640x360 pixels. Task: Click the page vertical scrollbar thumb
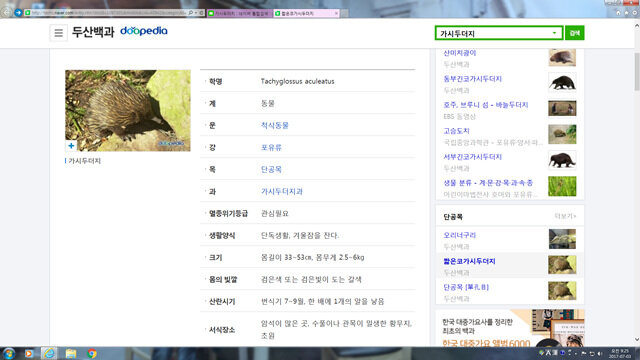(637, 71)
